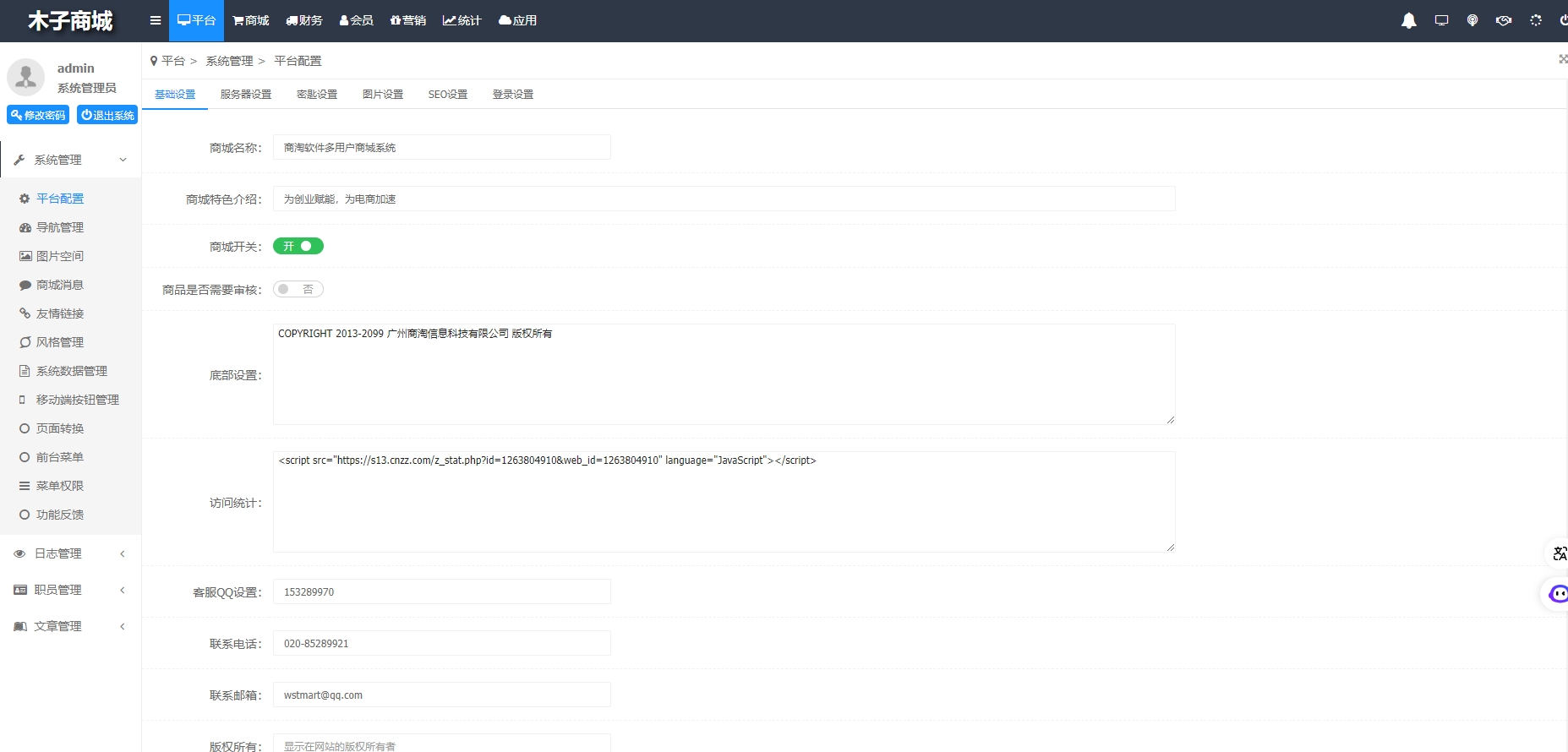The width and height of the screenshot is (1568, 752).
Task: Click the 商城特色介绍 input field
Action: (724, 199)
